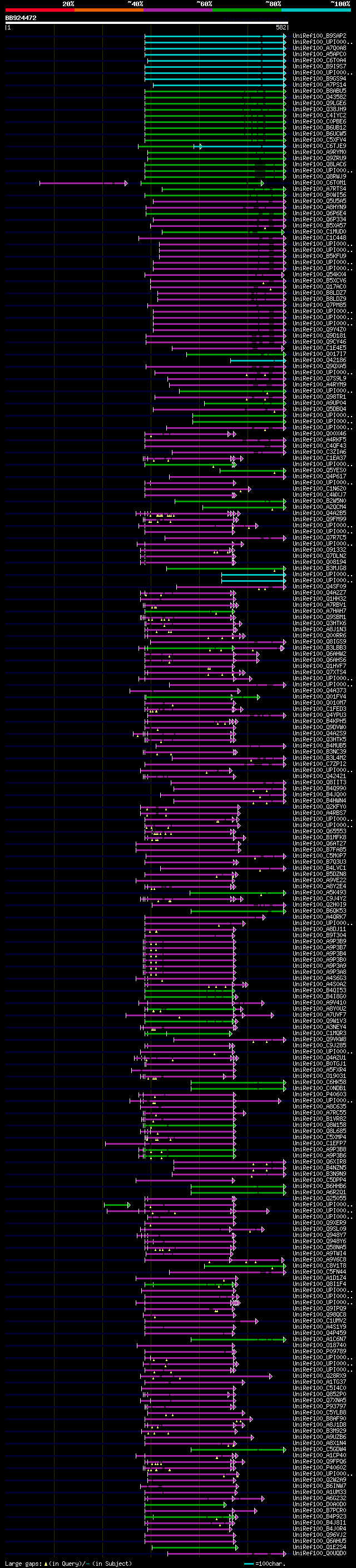Click the UniRef100_B3LBB3 entry
356x1568 pixels.
click(319, 647)
